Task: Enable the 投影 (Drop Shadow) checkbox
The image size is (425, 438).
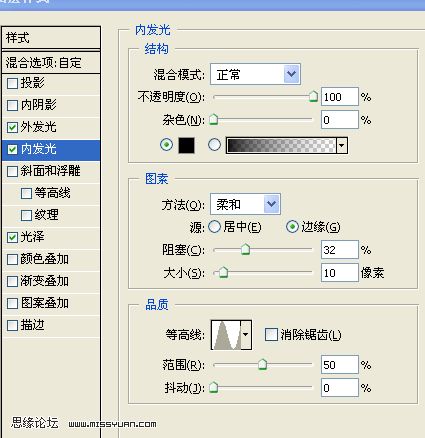Action: point(12,83)
